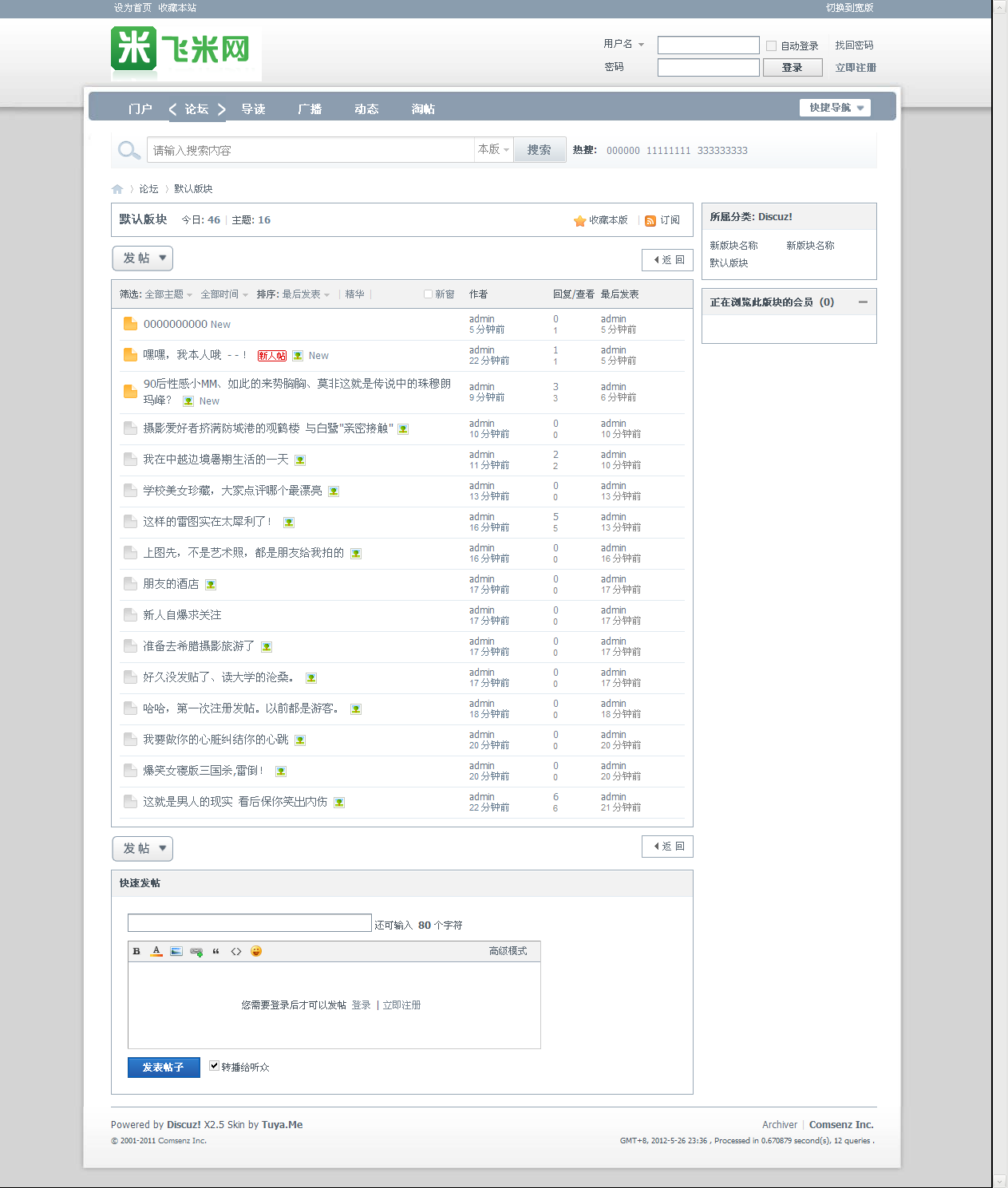Screen dimensions: 1008x1188
Task: Open the 淘帖 menu item
Action: [423, 109]
